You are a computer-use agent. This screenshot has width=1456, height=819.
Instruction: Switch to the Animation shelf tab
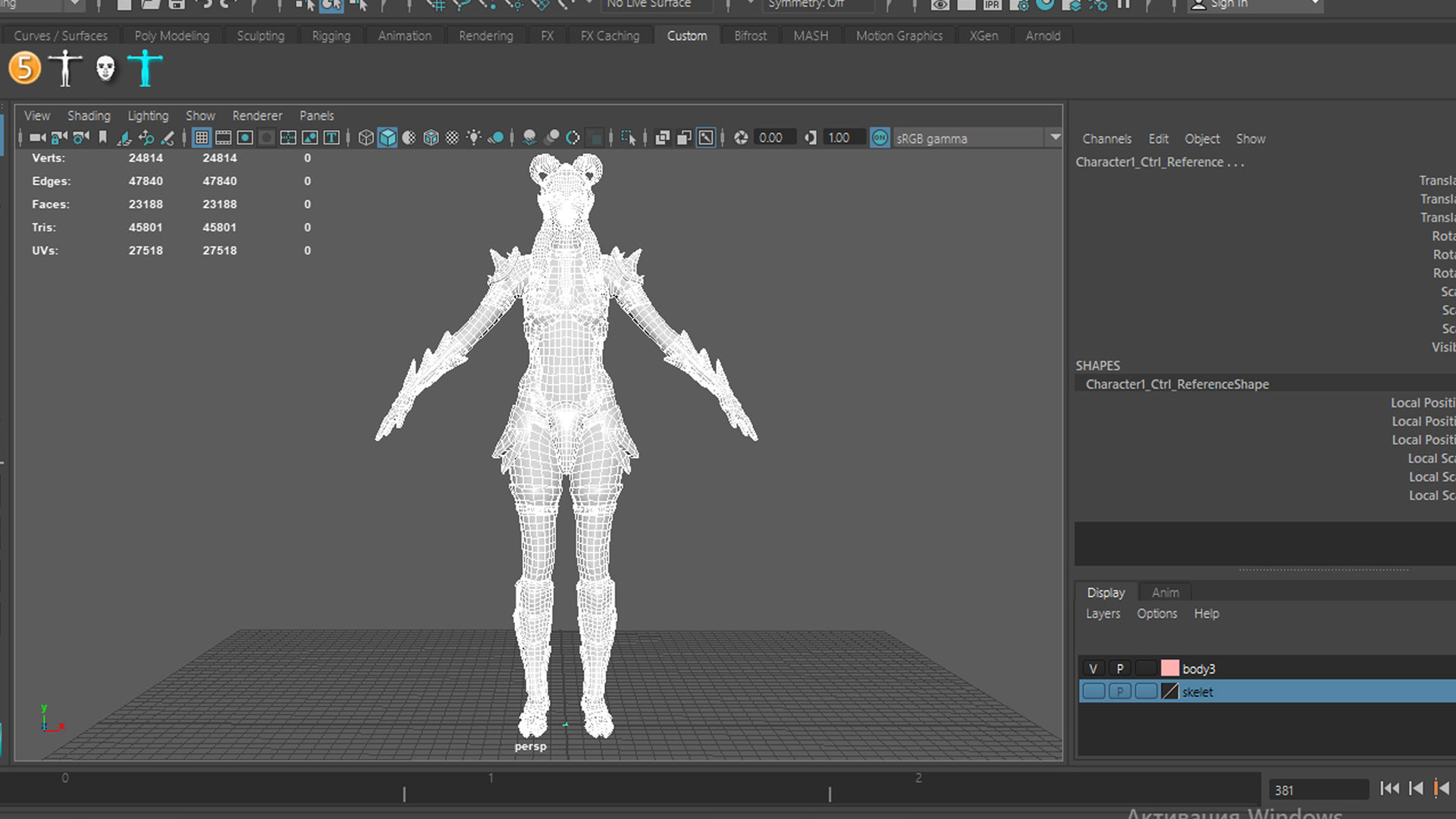(404, 36)
